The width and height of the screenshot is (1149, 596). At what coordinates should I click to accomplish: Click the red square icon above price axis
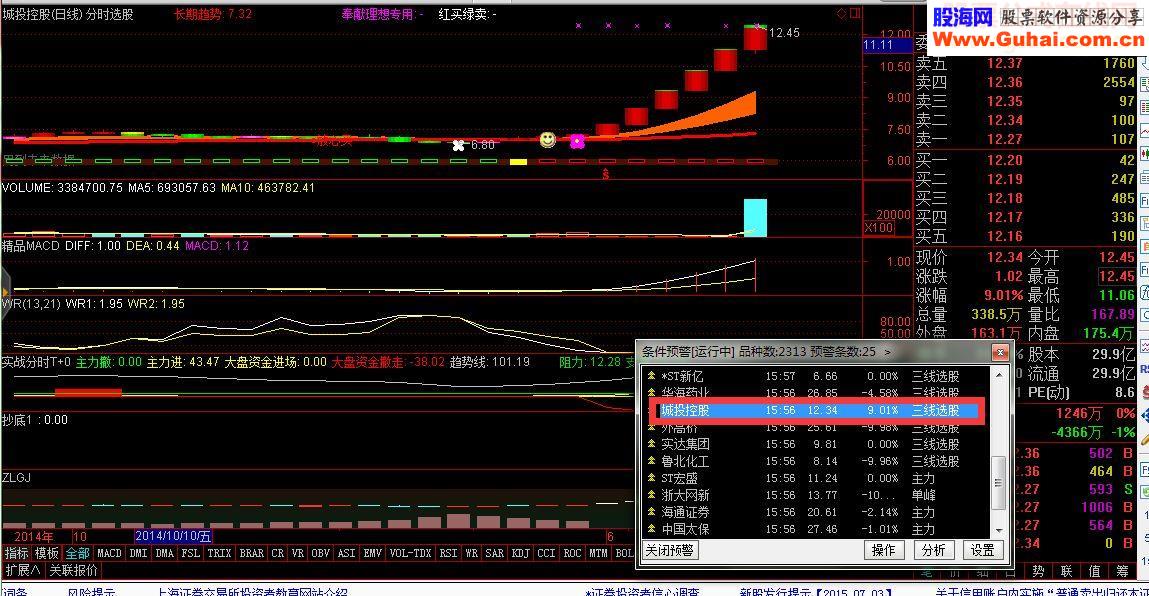point(854,13)
